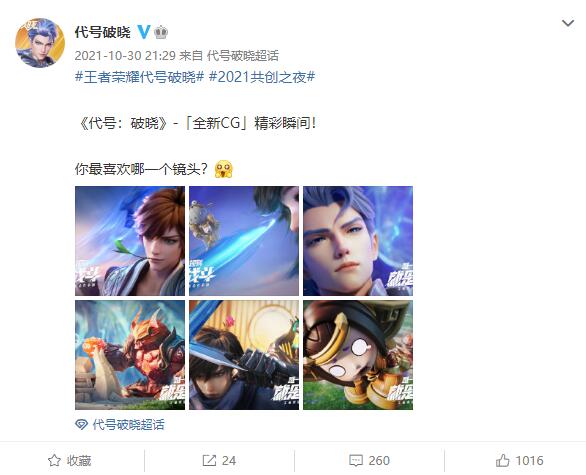Open hashtag #2021共创之夜#
Viewport: 586px width, 475px height.
[x=262, y=77]
